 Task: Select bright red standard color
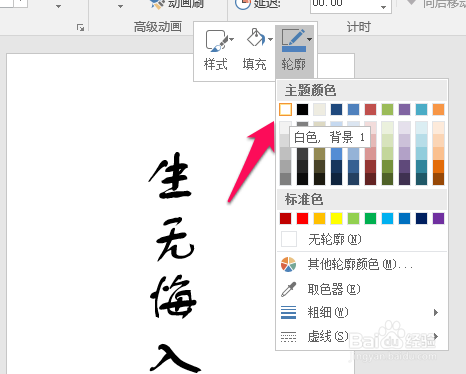pyautogui.click(x=303, y=219)
